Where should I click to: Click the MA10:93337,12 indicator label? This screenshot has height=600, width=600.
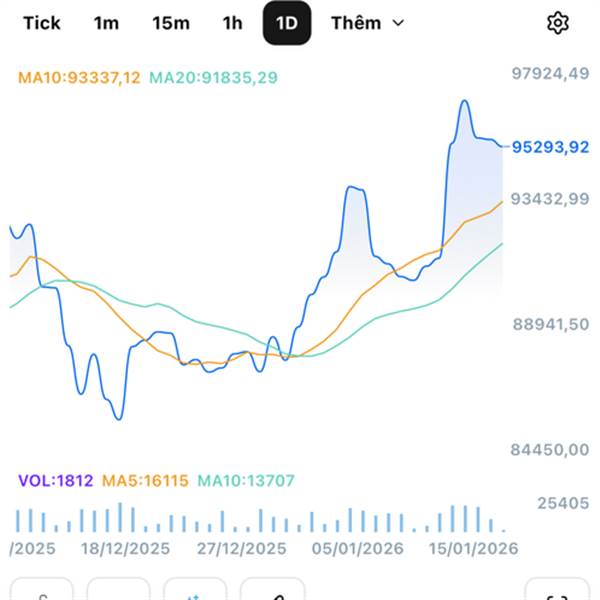click(79, 77)
